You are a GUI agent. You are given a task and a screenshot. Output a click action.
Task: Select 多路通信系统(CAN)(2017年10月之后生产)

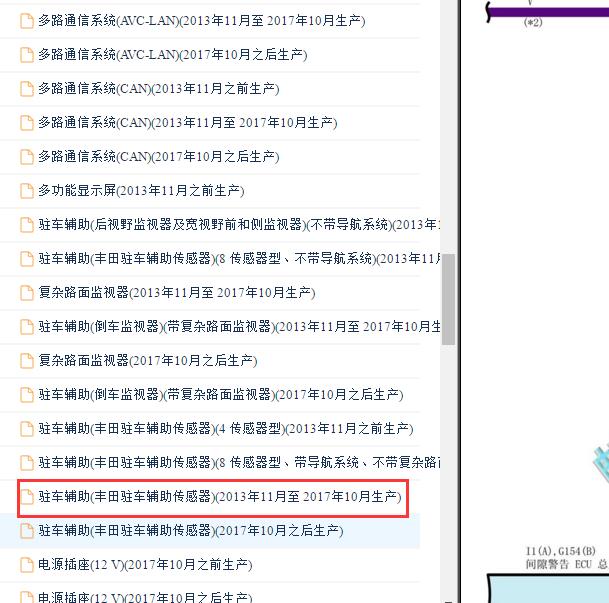(x=158, y=157)
